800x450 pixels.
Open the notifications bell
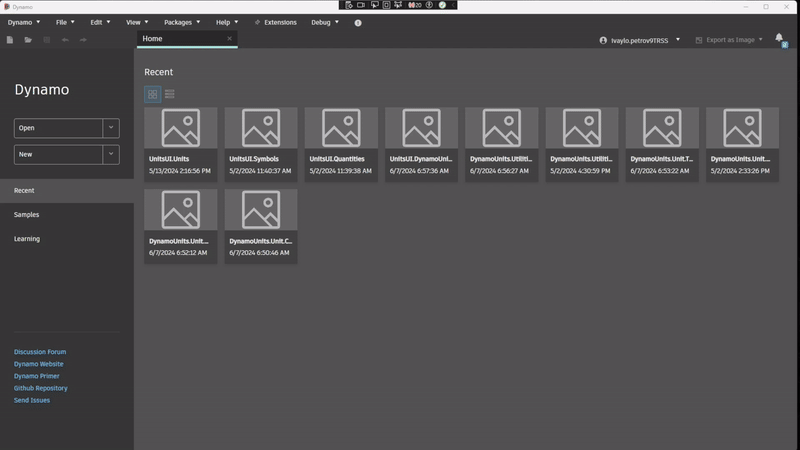pyautogui.click(x=779, y=39)
